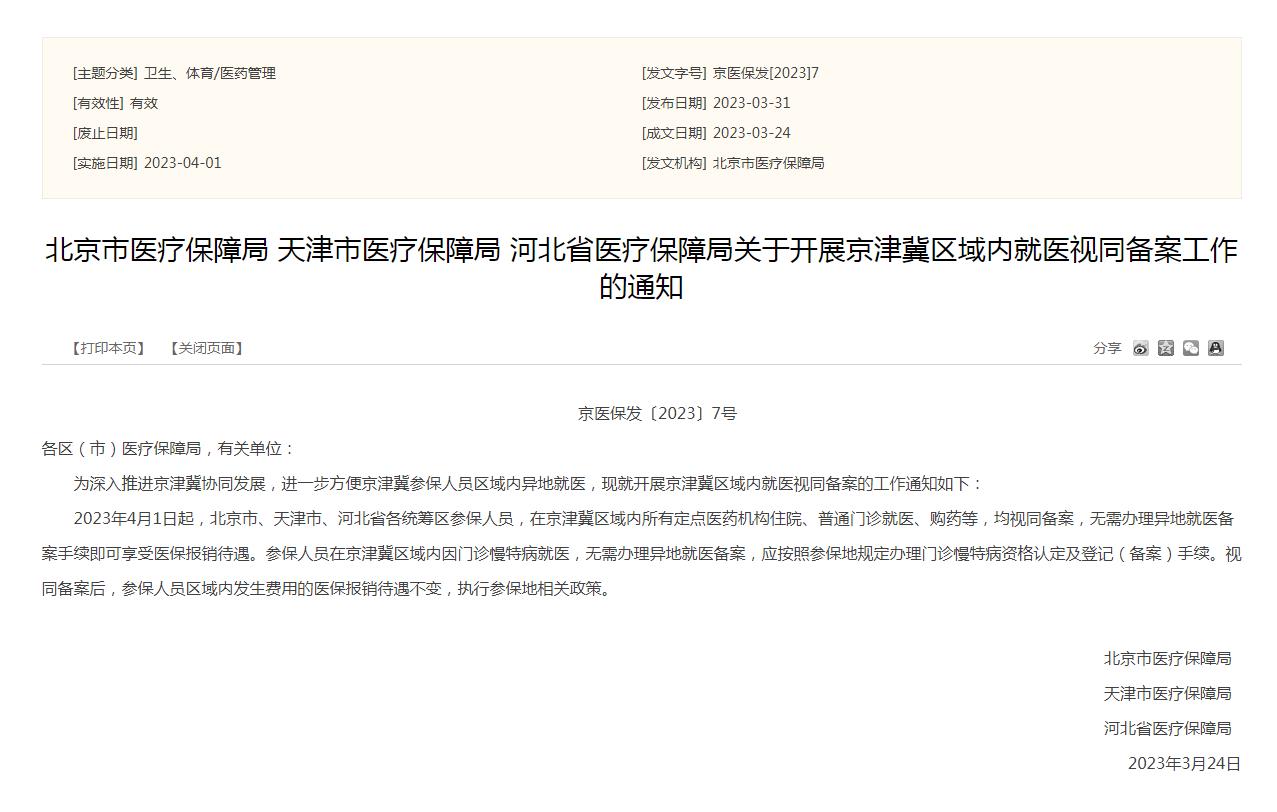Click the 有效性 status value 有效
1277x812 pixels.
tap(144, 103)
